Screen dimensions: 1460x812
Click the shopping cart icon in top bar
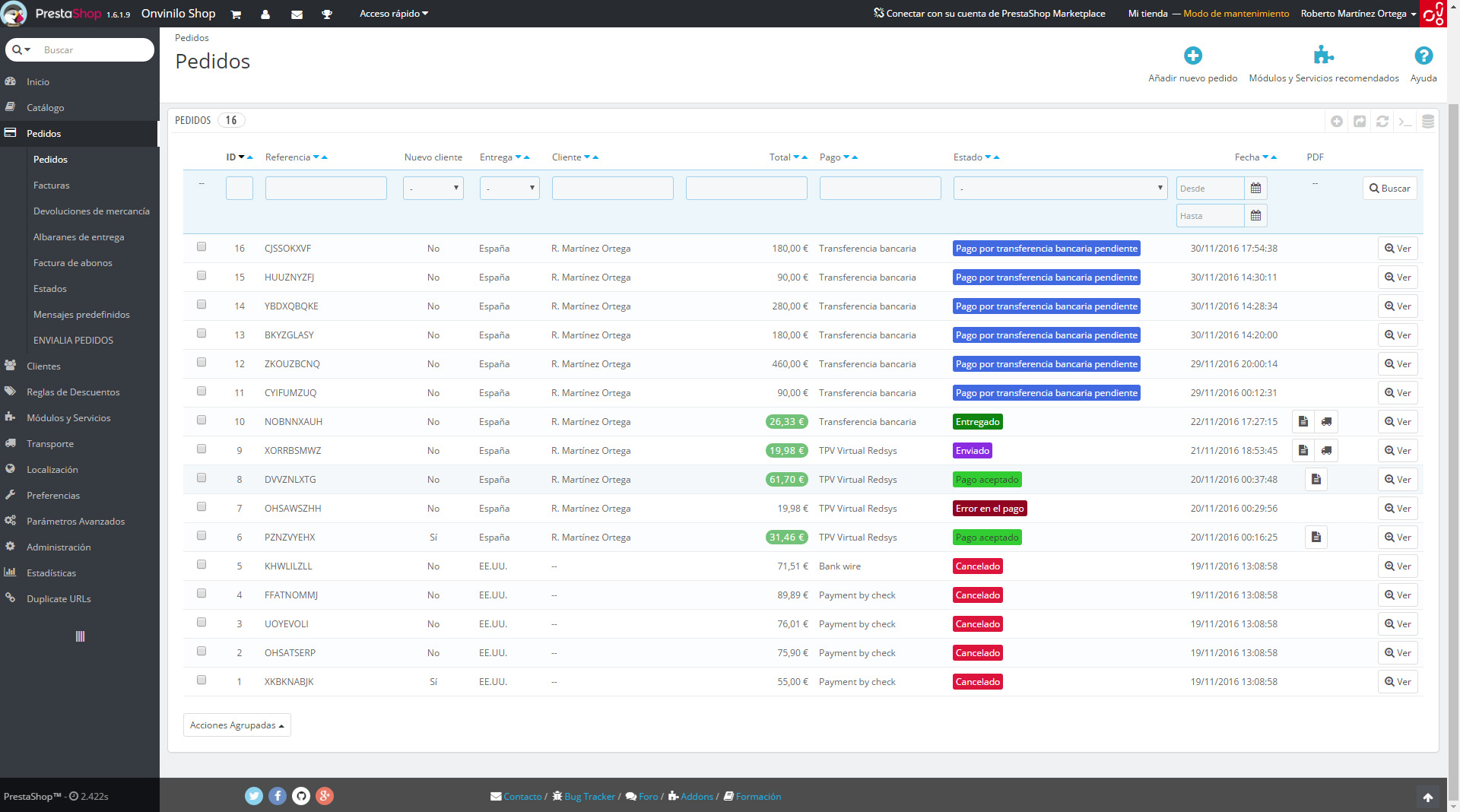tap(236, 14)
